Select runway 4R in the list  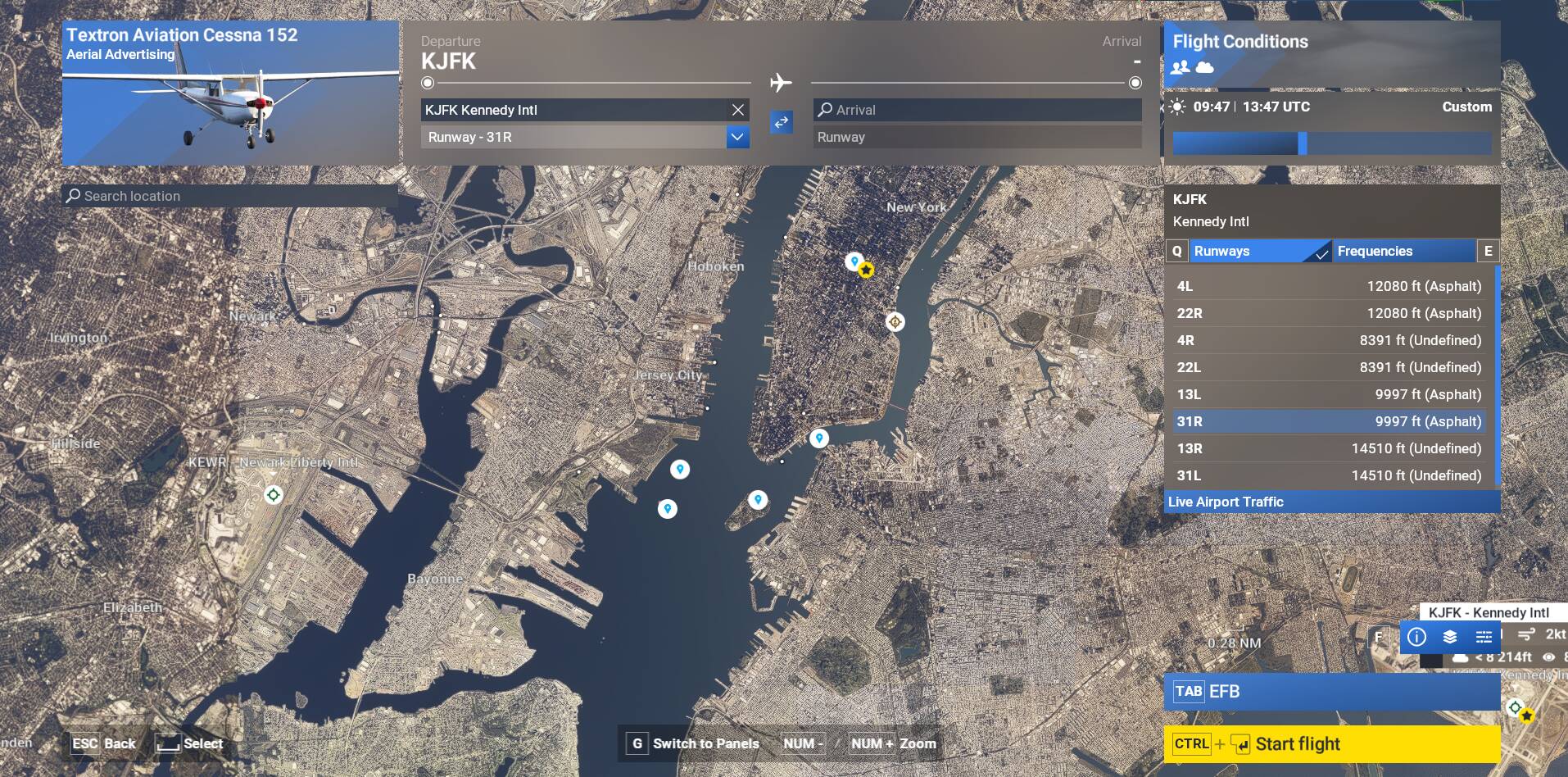[1329, 340]
